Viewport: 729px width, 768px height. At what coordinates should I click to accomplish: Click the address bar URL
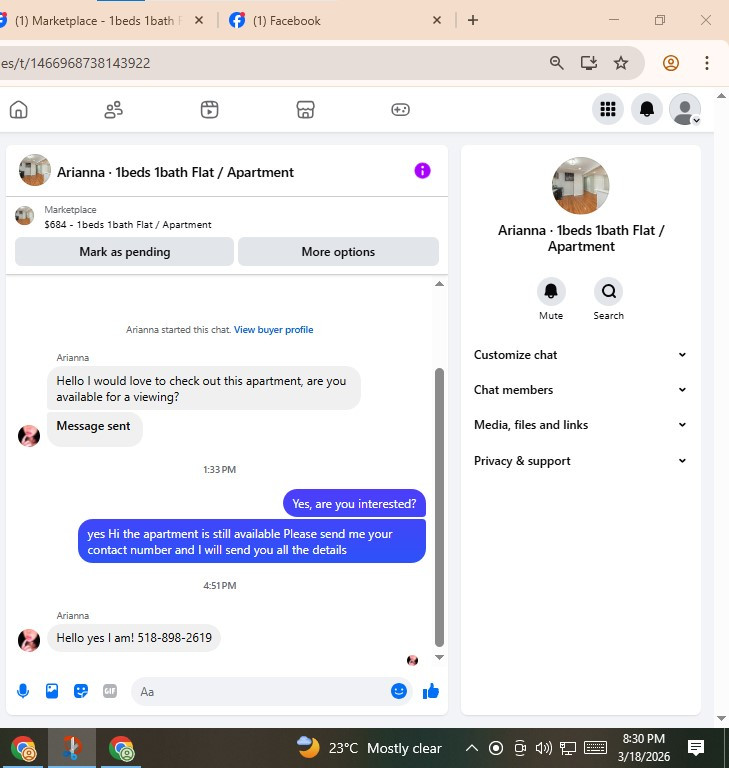click(x=75, y=63)
